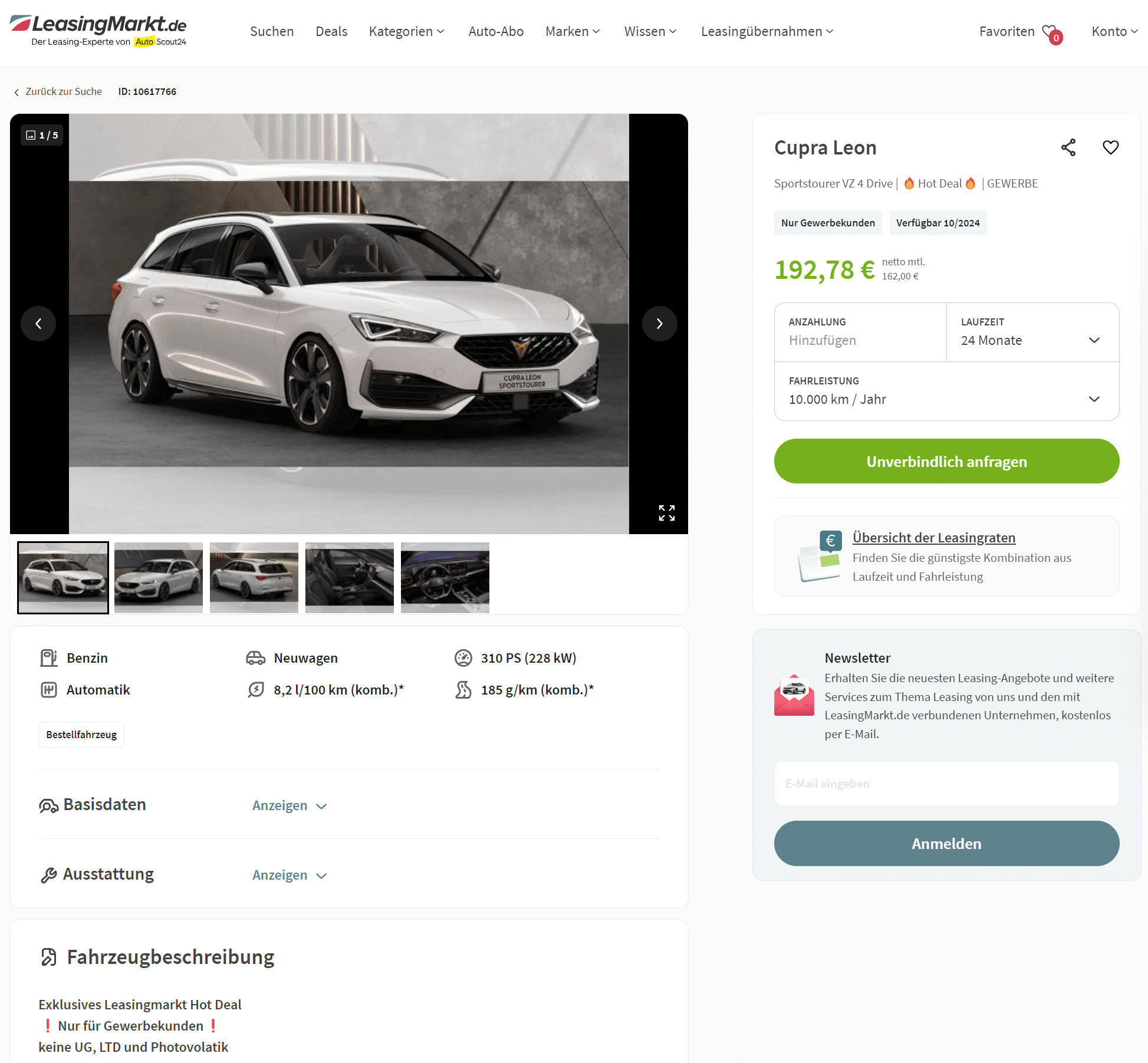Click the Automatik gearbox icon
This screenshot has height=1063, width=1148.
click(x=48, y=690)
